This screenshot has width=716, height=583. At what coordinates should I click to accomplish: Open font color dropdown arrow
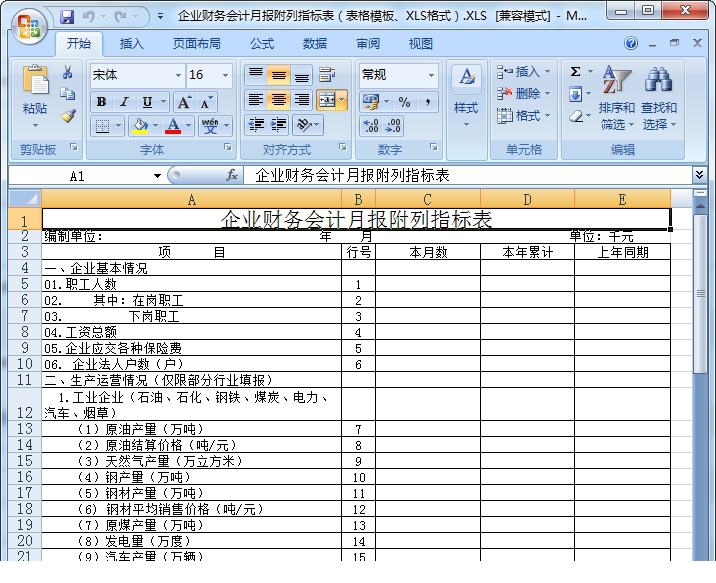(x=188, y=126)
